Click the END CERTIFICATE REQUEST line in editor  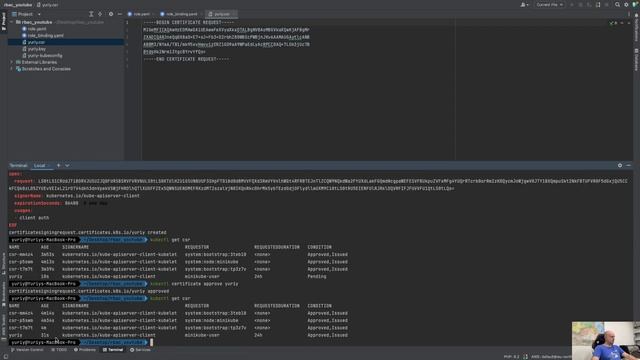[187, 59]
